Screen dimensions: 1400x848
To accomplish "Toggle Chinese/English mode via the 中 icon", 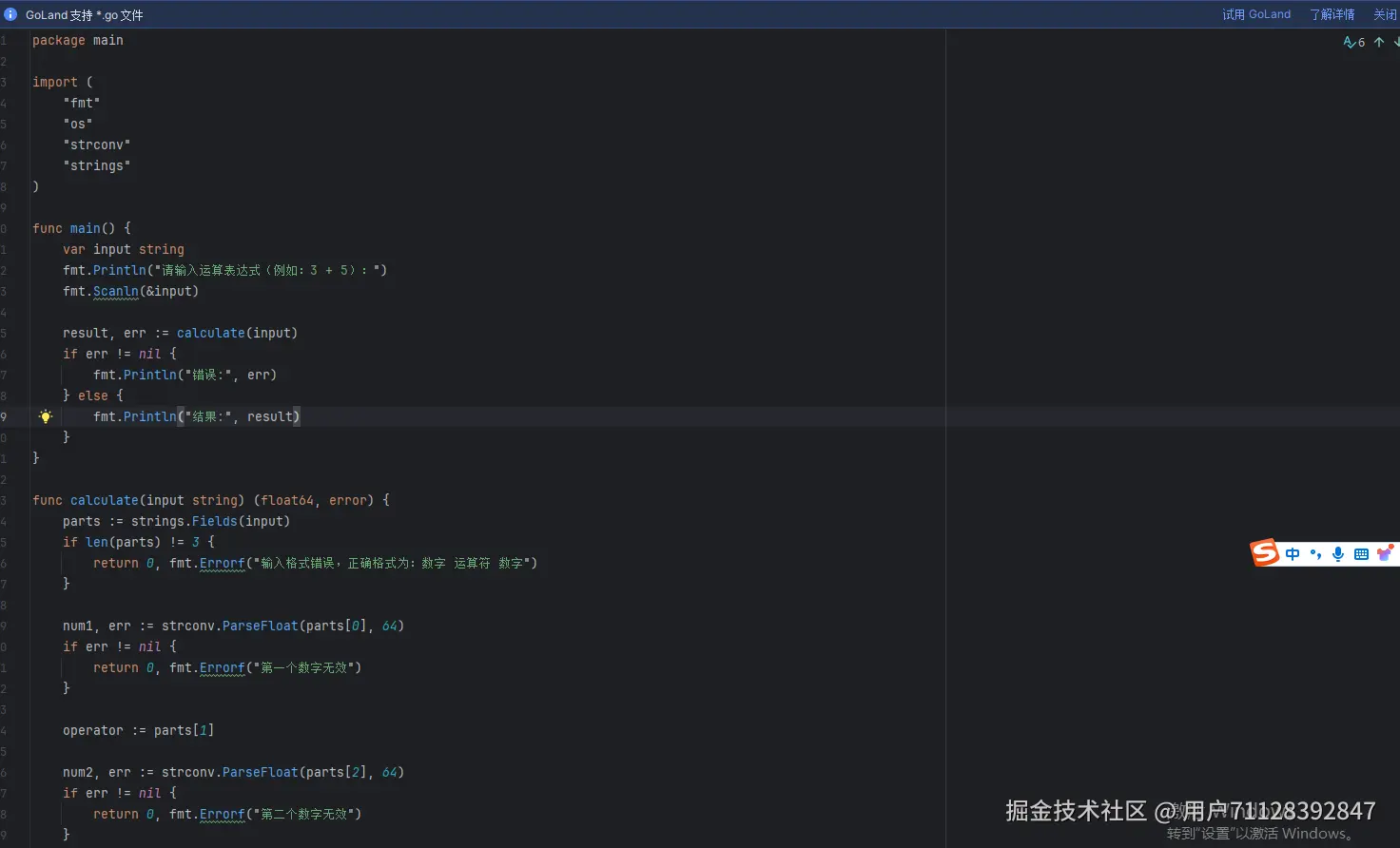I will [1293, 554].
